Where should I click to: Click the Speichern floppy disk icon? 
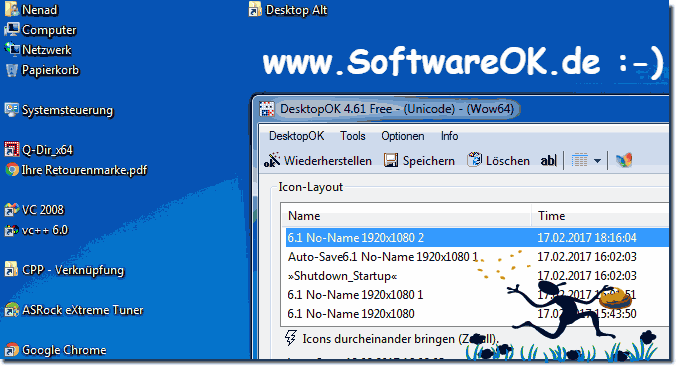click(x=391, y=160)
